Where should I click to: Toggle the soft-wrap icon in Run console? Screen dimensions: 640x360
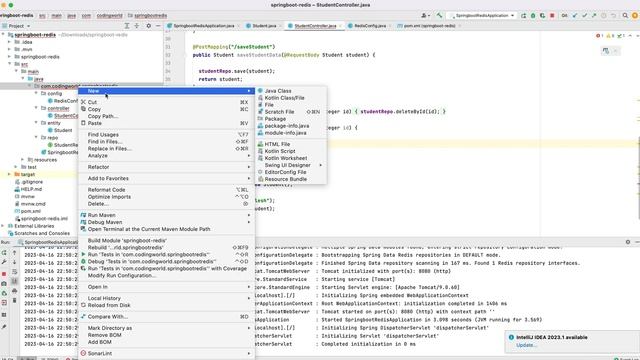(14, 272)
